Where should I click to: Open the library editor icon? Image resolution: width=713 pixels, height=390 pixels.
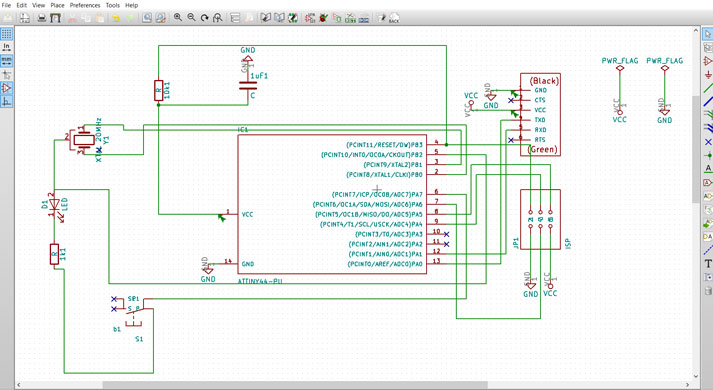pos(266,18)
